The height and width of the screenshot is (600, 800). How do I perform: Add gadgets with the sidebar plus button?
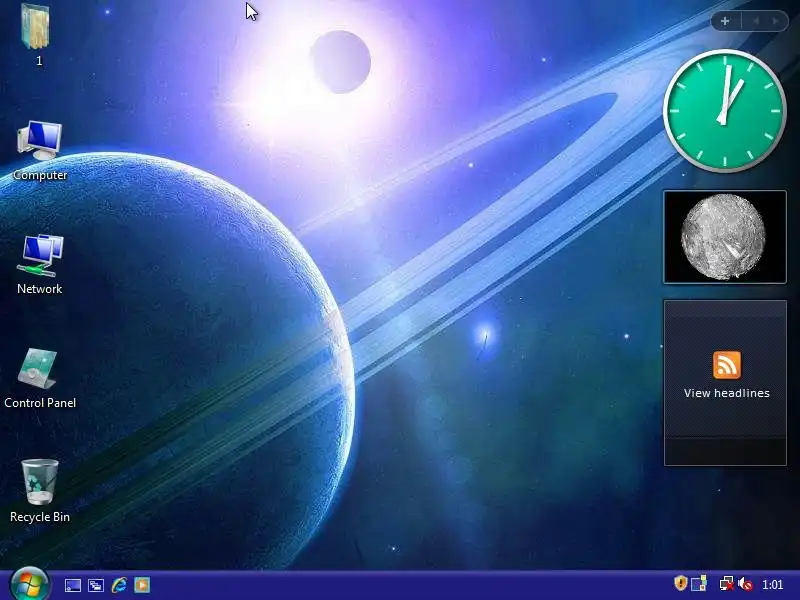[x=725, y=21]
